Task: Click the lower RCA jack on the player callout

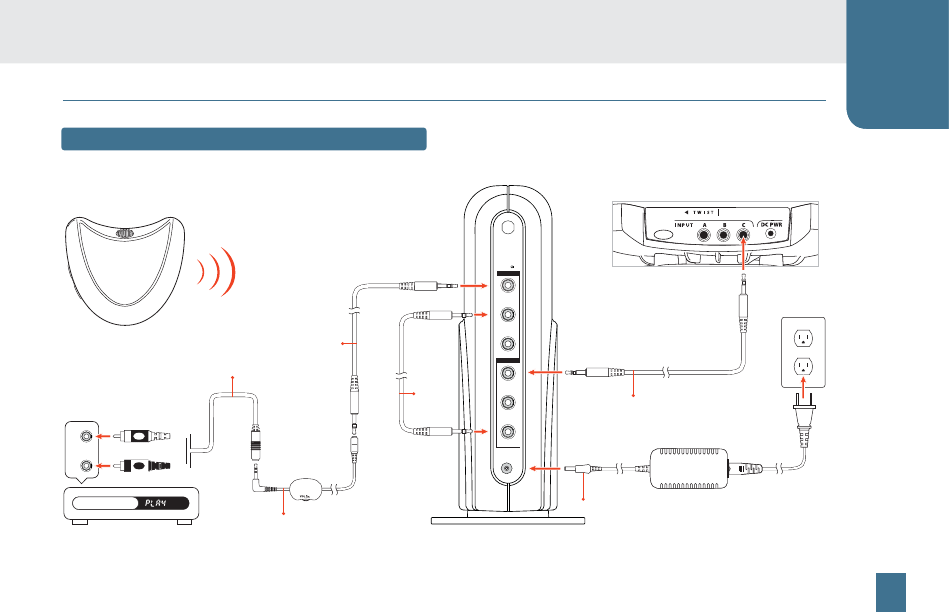Action: [88, 466]
